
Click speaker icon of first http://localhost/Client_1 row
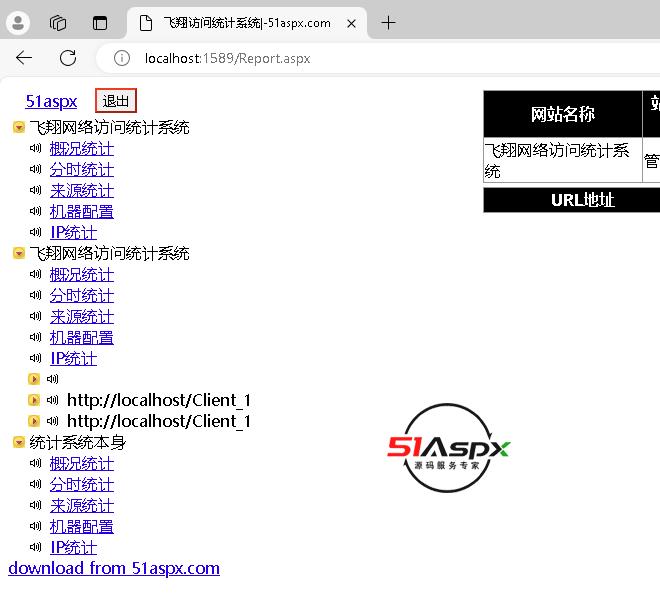click(52, 400)
